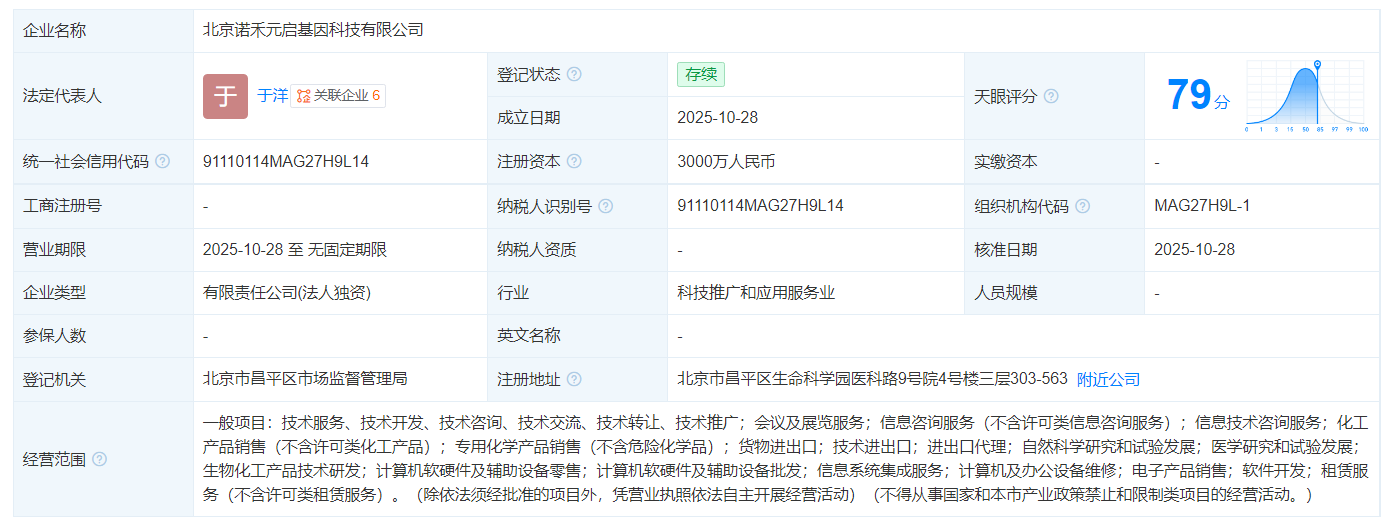The image size is (1389, 525).
Task: Click the registration authority 北京市昌平区市场监督管理局
Action: coord(305,379)
